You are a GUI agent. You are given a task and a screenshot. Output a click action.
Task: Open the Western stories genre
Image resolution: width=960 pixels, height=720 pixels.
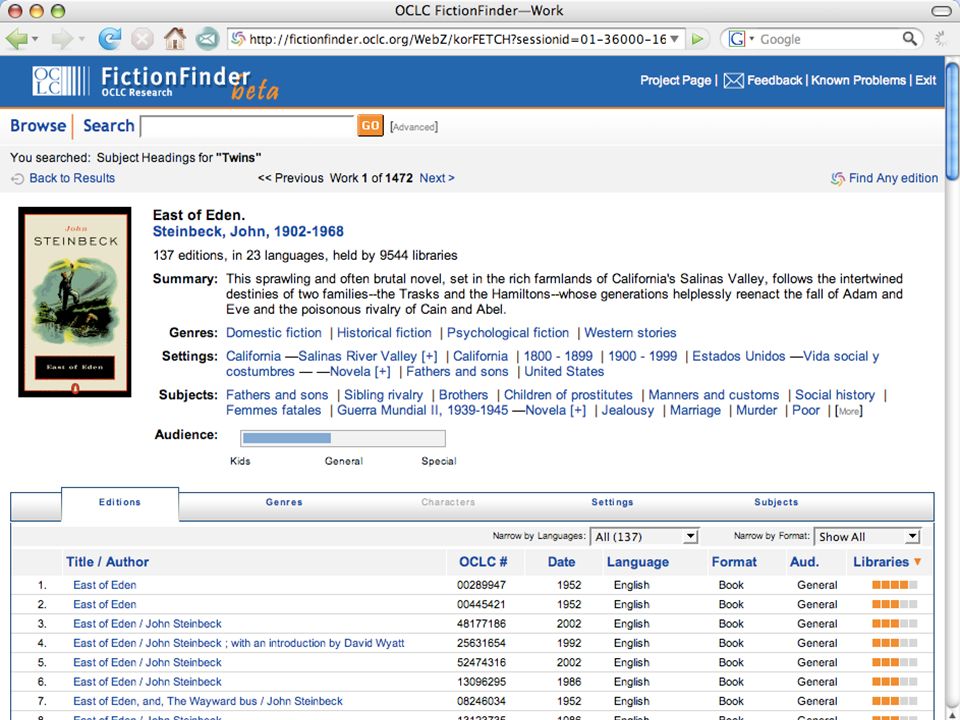coord(630,332)
